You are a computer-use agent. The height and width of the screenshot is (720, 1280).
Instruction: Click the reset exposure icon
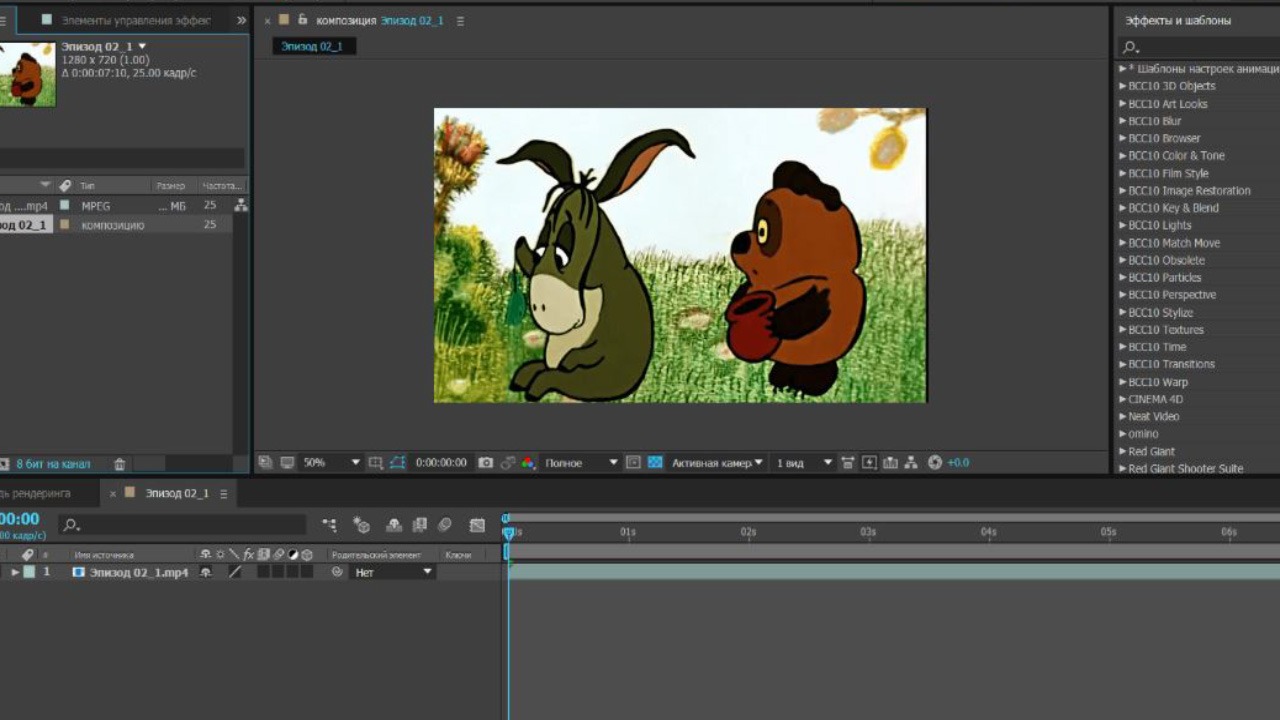pyautogui.click(x=935, y=463)
